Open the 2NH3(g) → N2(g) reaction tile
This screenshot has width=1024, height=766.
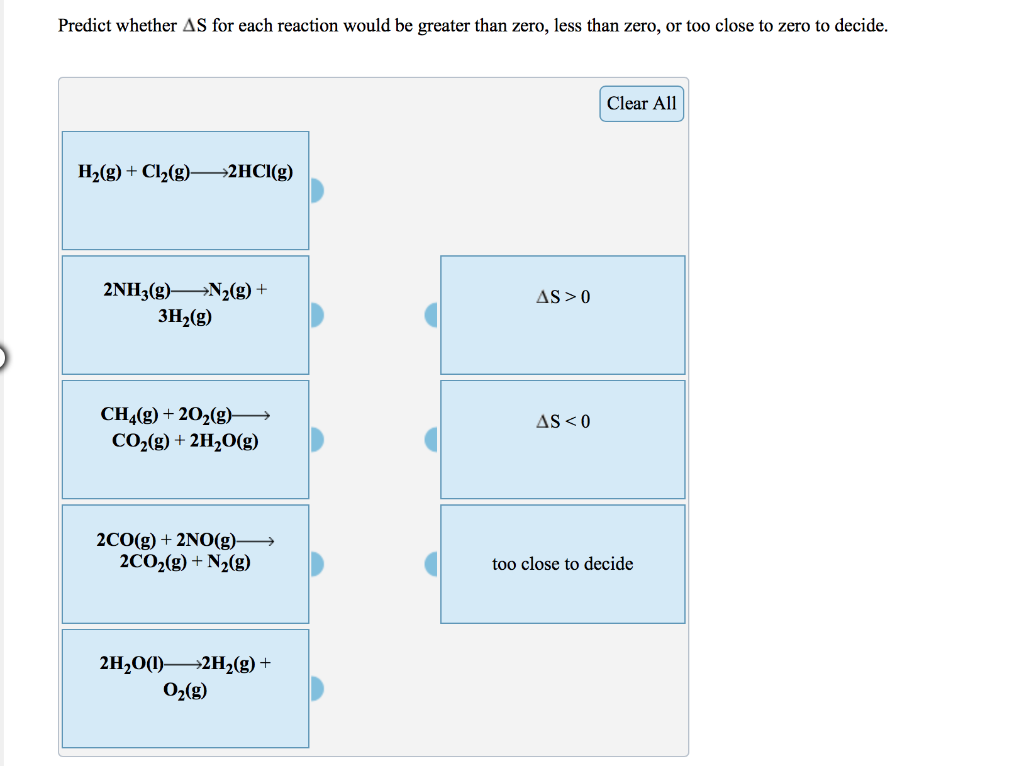(x=186, y=314)
